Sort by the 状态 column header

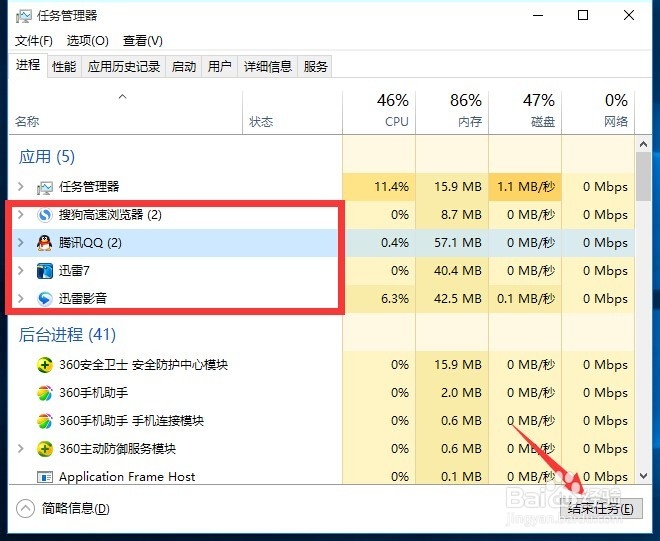[x=293, y=113]
